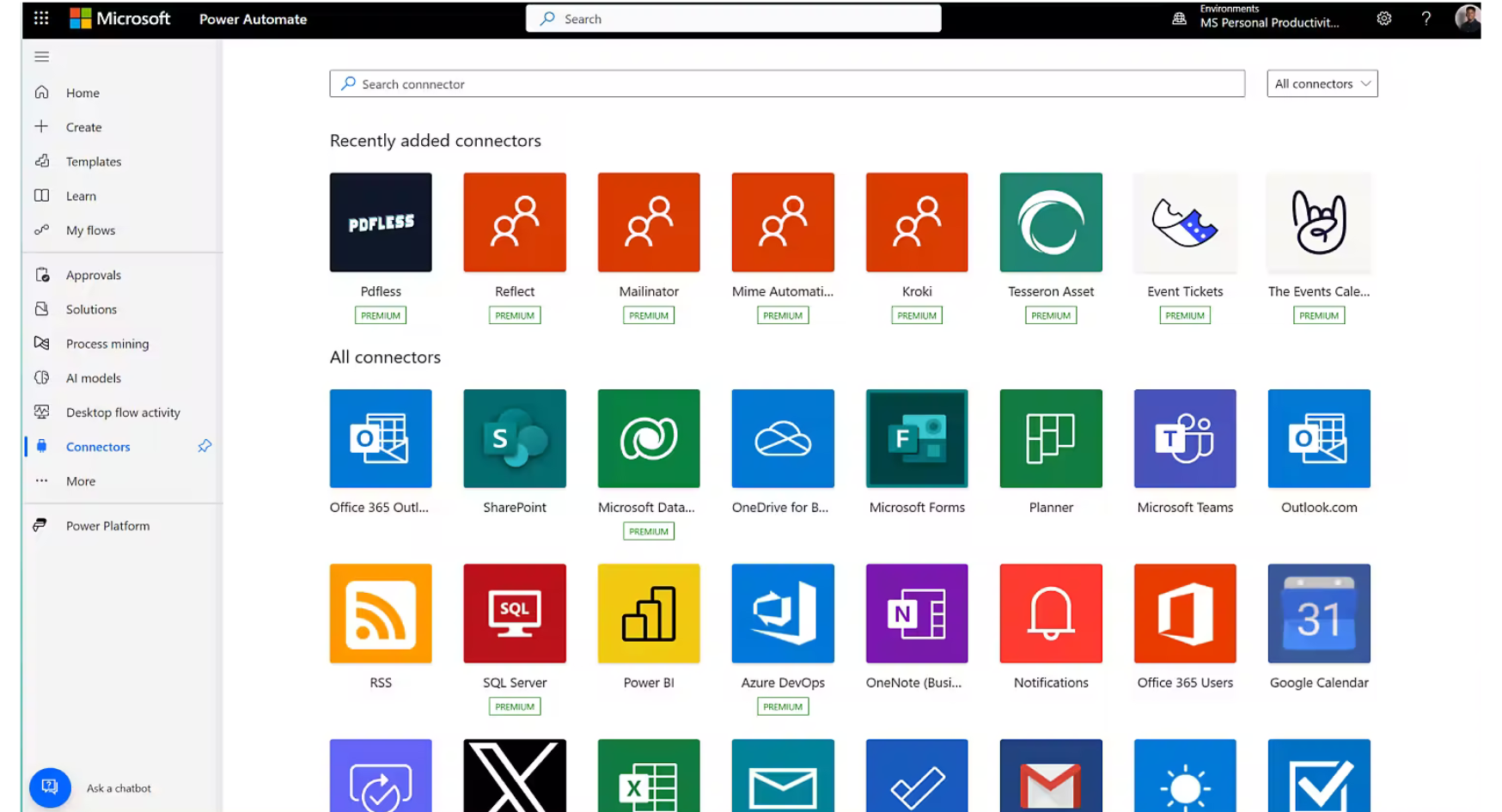Select the RSS connector

point(381,614)
